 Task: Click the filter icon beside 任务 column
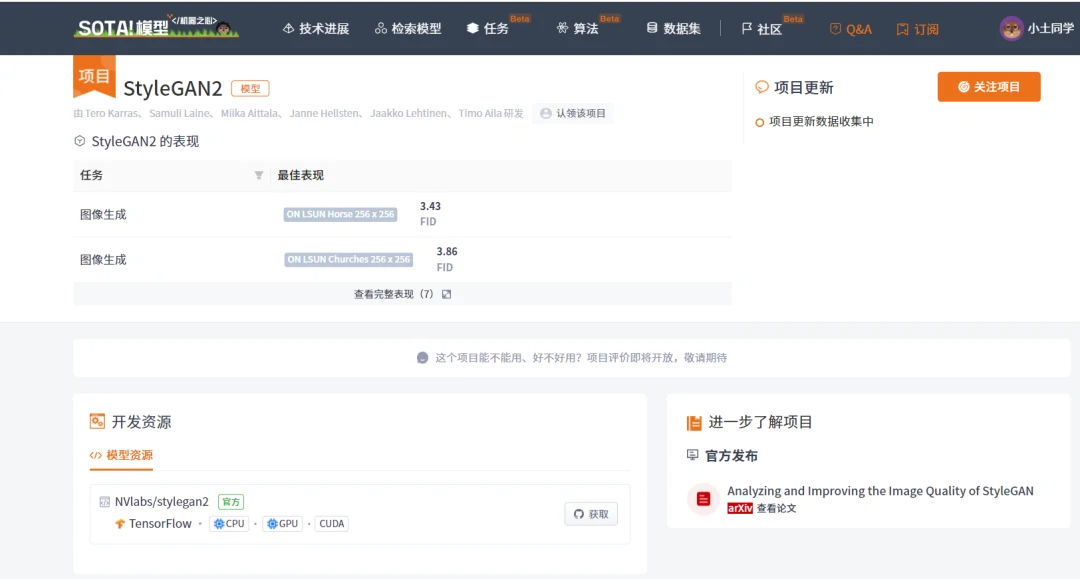tap(259, 175)
